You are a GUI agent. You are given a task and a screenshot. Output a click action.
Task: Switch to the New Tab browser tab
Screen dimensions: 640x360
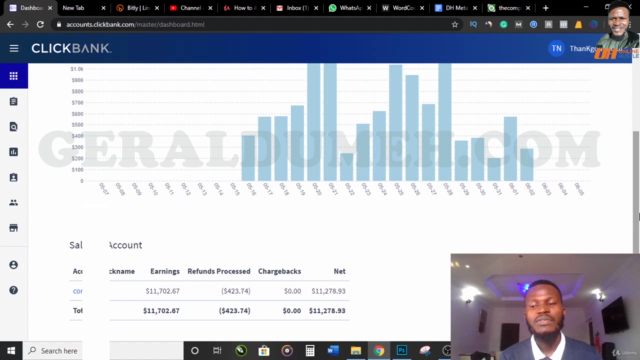pos(83,8)
